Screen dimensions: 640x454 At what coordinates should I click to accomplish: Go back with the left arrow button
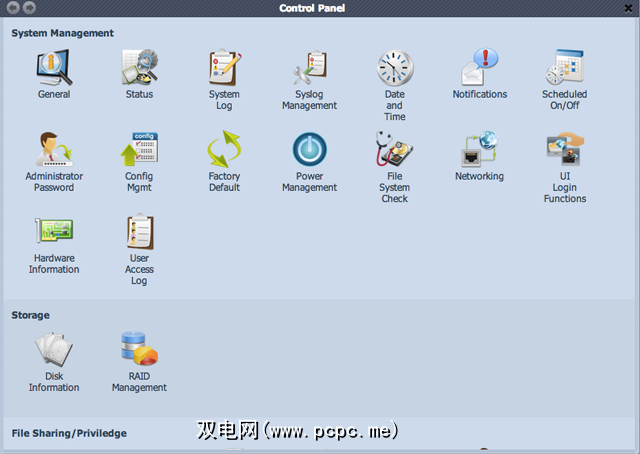(x=13, y=7)
